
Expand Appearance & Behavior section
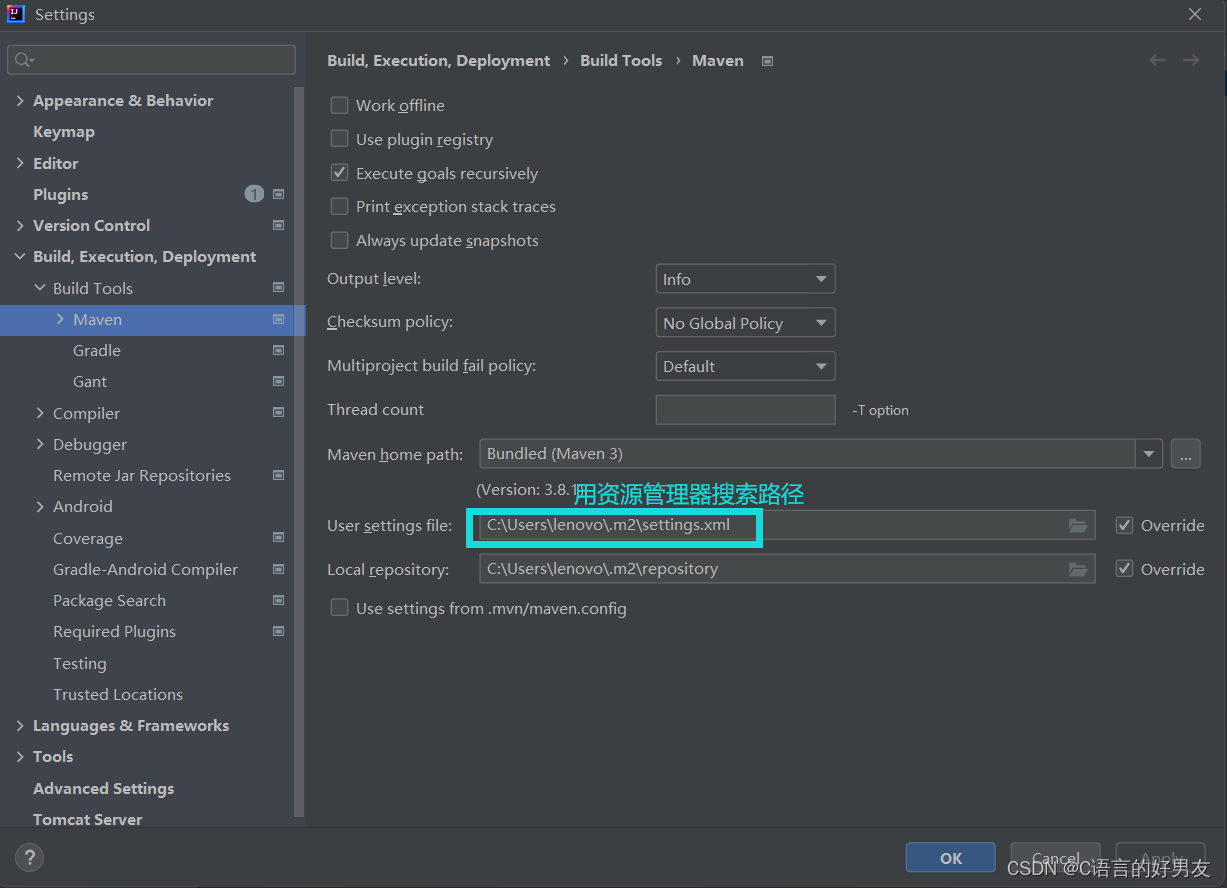20,100
